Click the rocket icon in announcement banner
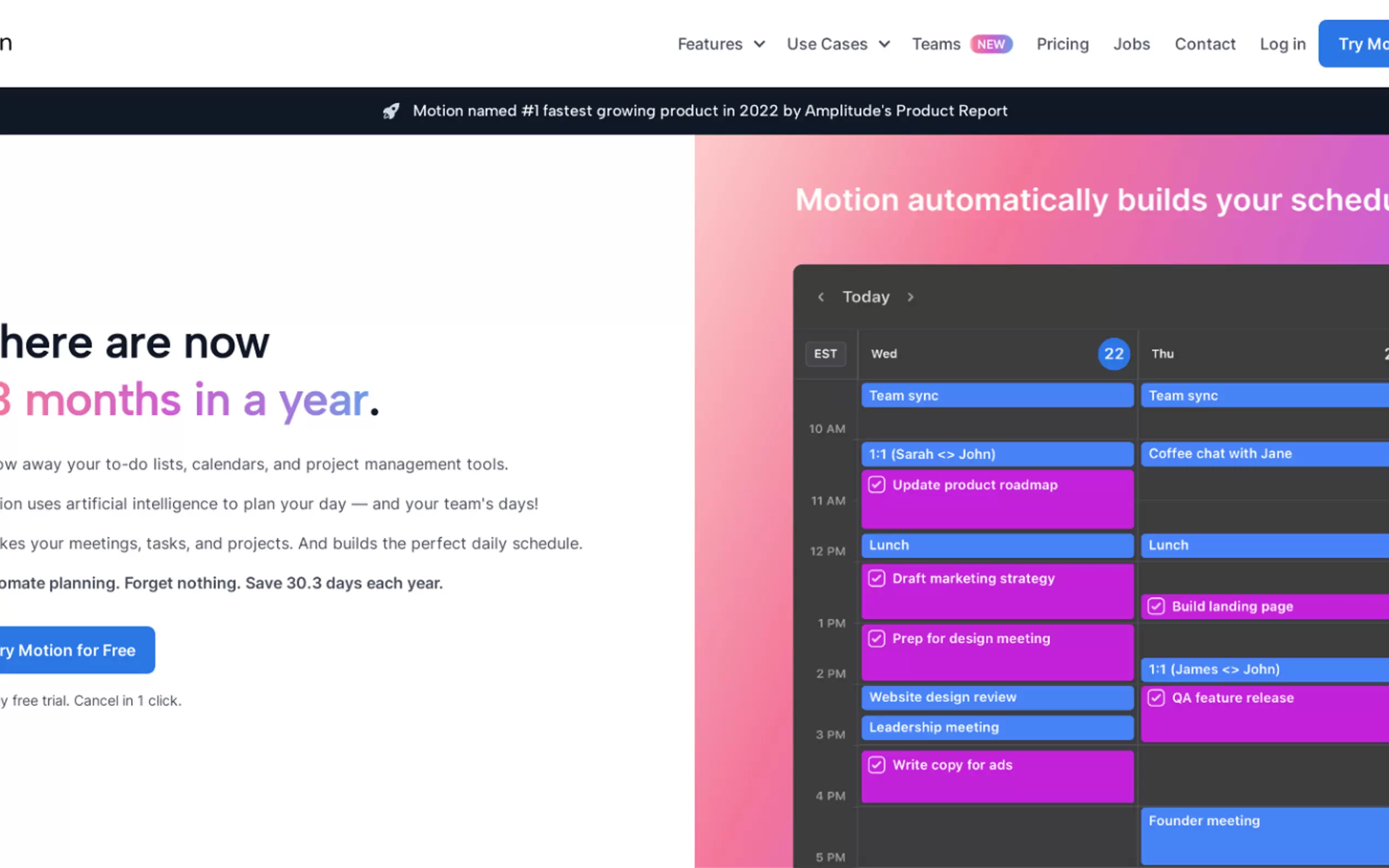This screenshot has height=868, width=1389. 391,111
